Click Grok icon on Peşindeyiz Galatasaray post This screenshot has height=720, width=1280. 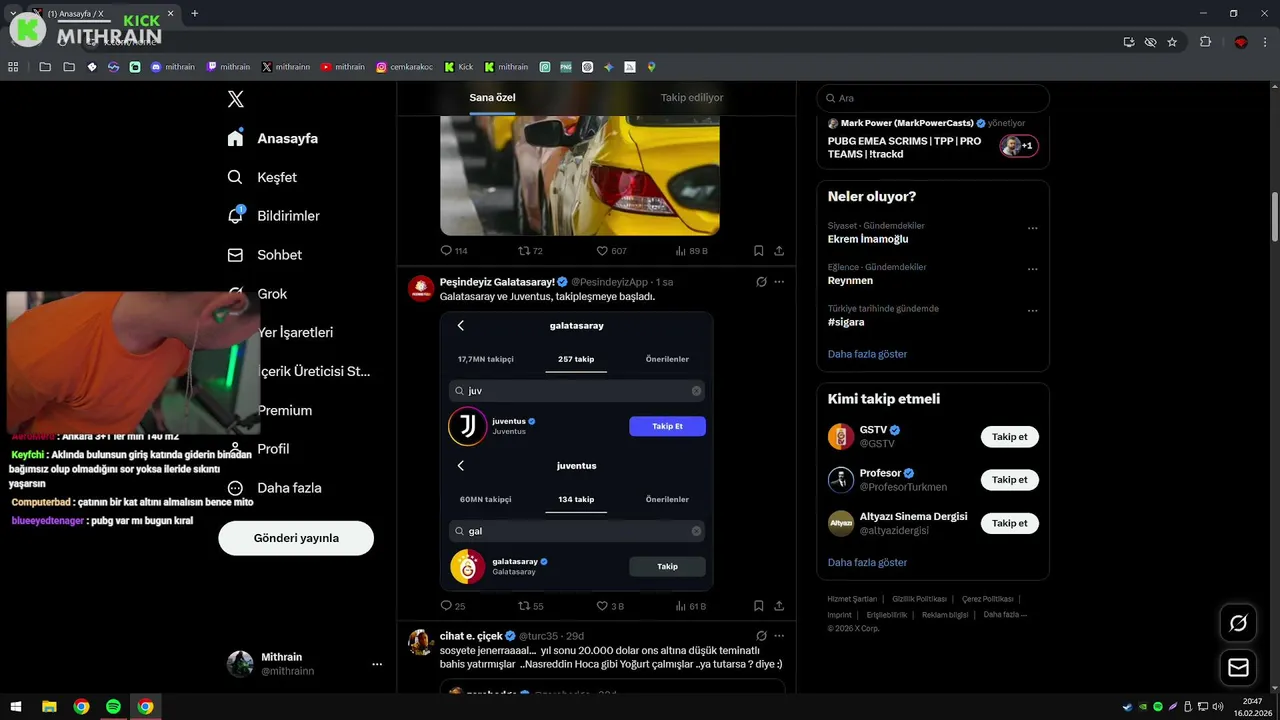[761, 282]
